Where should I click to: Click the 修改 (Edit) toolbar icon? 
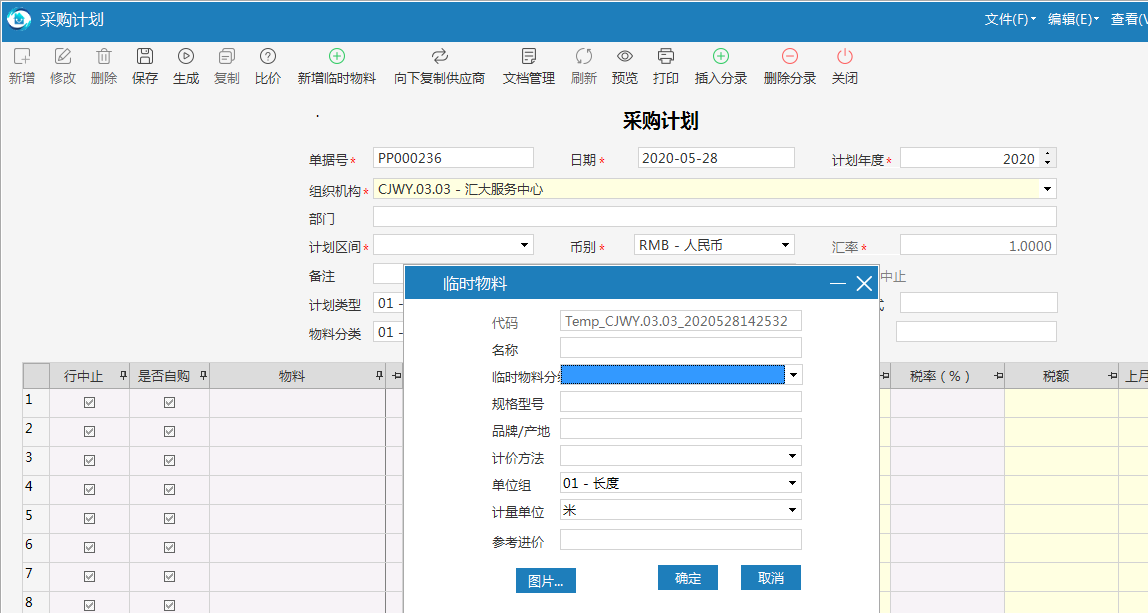[63, 56]
